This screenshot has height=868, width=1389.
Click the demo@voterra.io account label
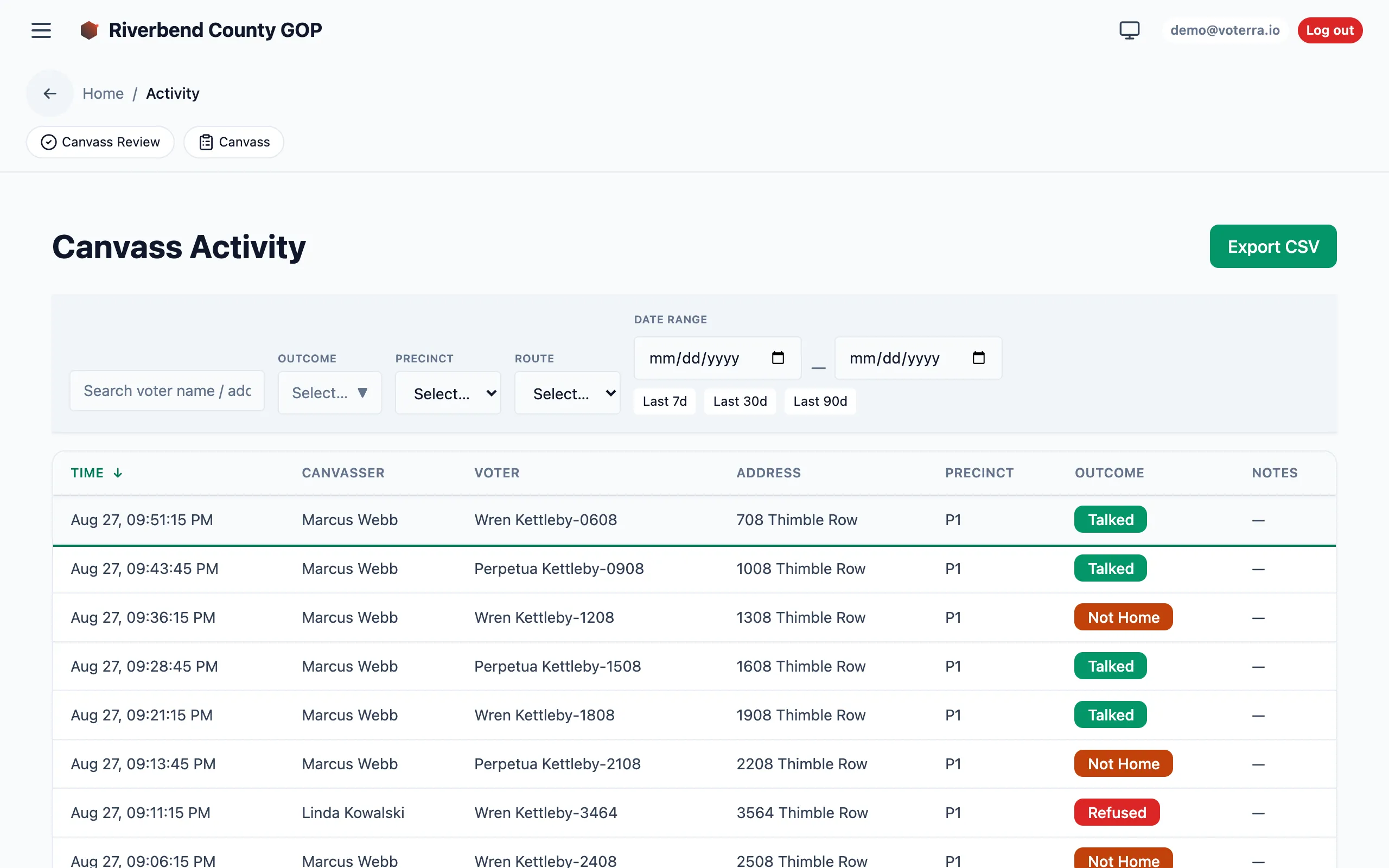1225,30
